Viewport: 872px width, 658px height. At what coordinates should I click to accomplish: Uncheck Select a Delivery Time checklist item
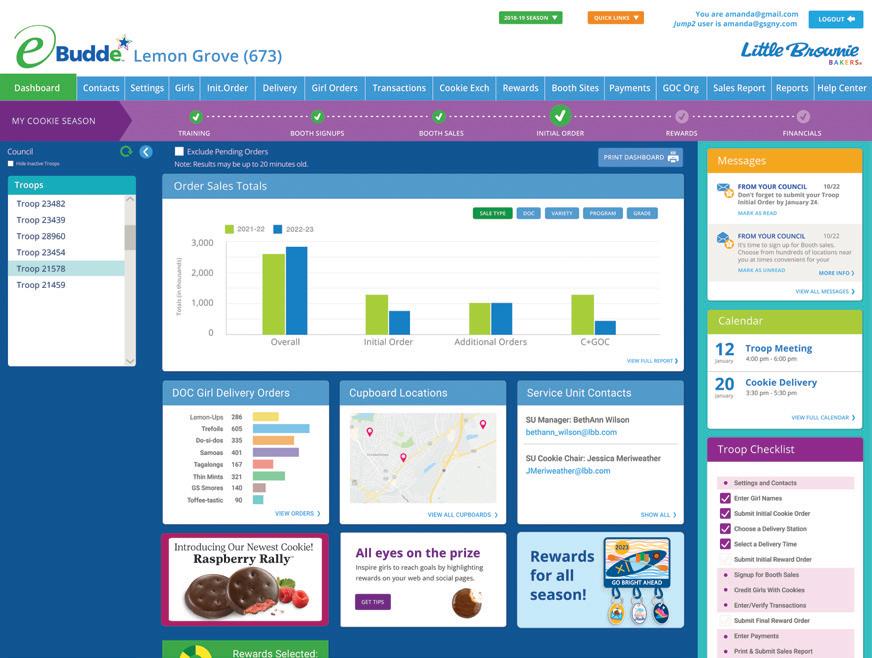tap(725, 544)
